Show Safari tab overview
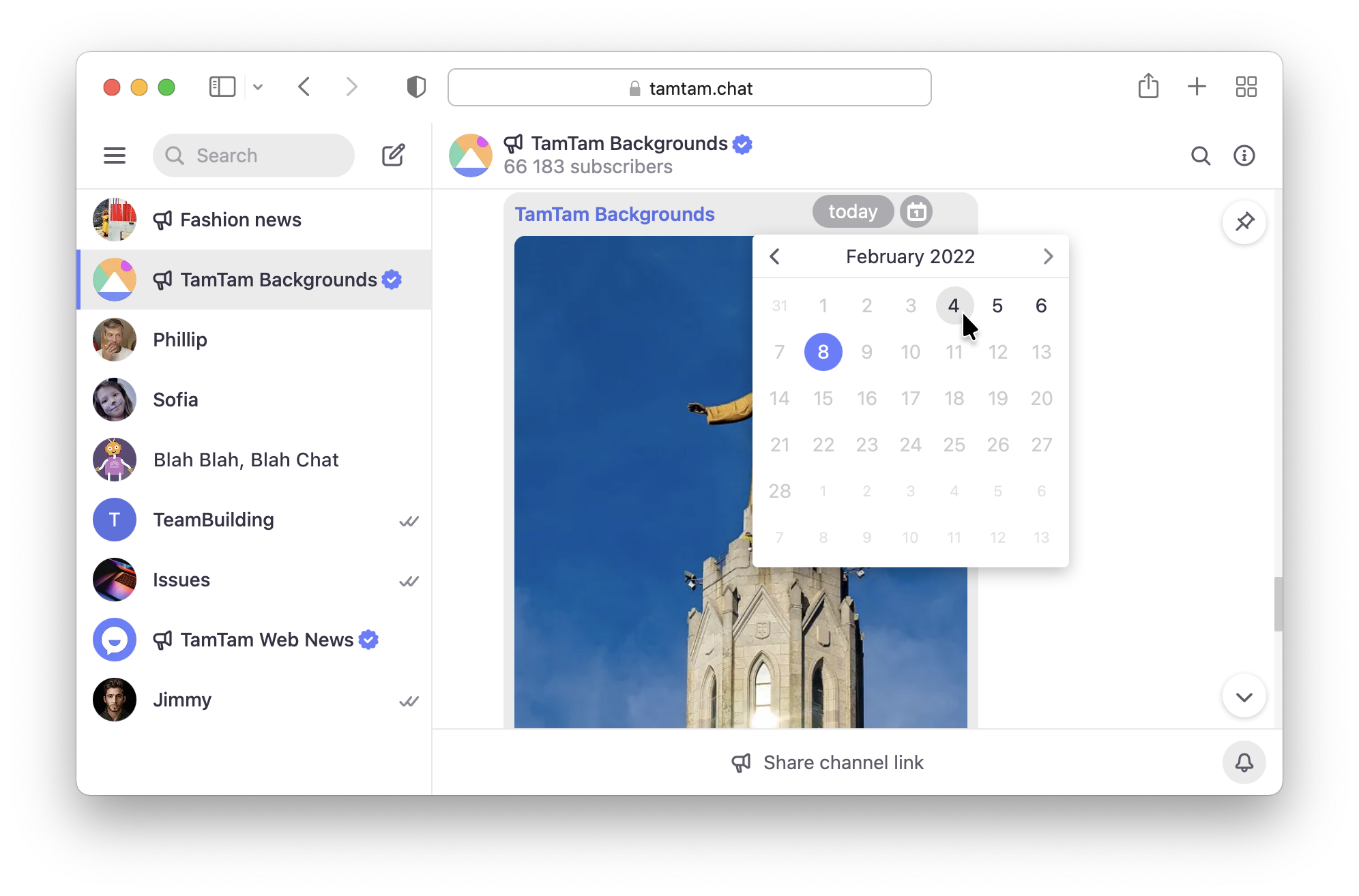Image resolution: width=1359 pixels, height=896 pixels. pyautogui.click(x=1246, y=87)
